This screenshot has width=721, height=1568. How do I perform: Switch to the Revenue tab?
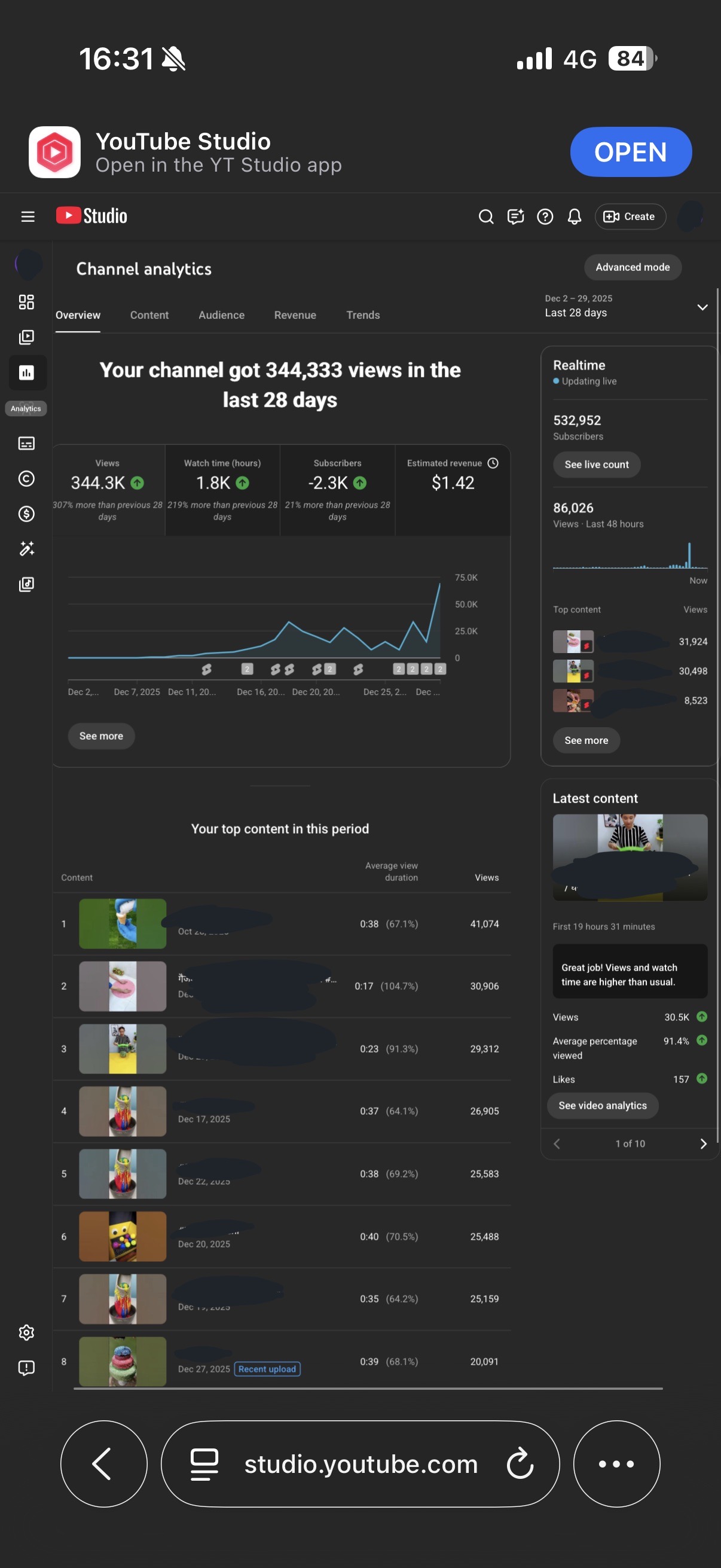click(x=295, y=315)
